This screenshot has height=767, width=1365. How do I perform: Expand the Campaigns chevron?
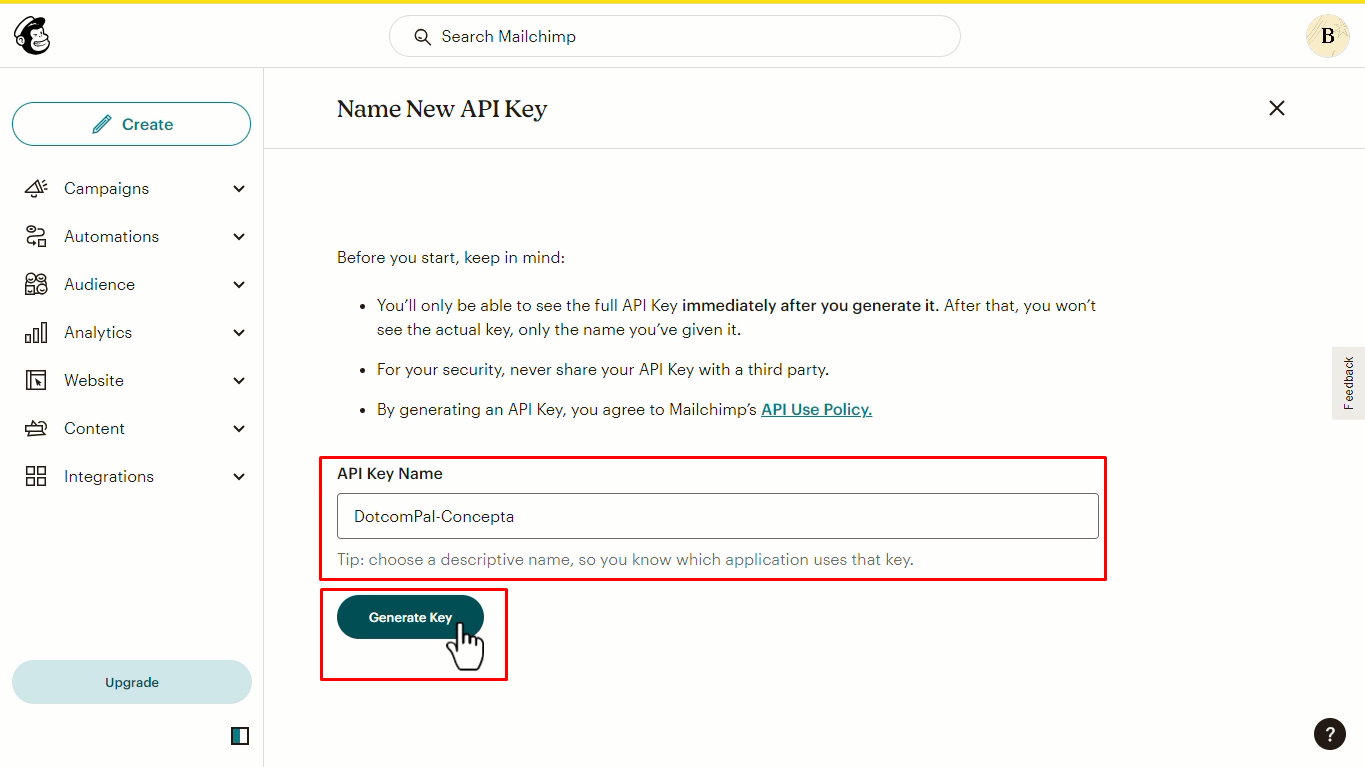click(x=239, y=188)
